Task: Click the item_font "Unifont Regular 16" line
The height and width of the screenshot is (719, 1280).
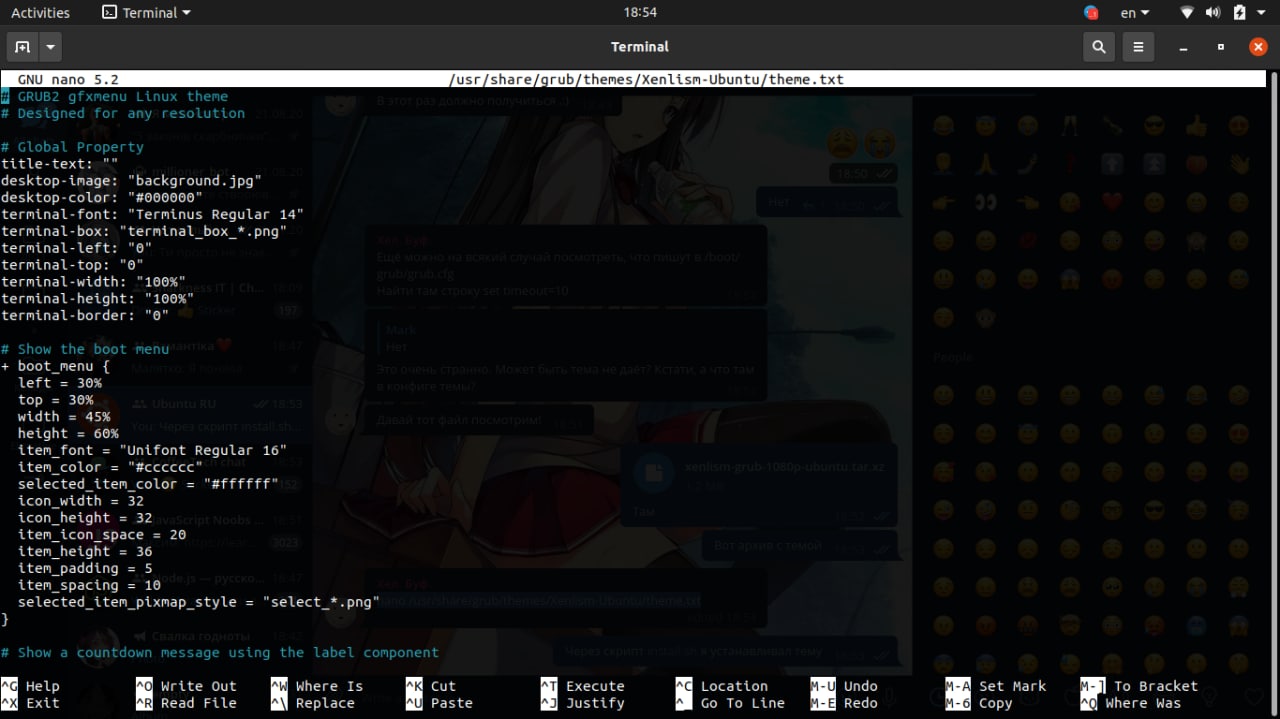Action: 153,450
